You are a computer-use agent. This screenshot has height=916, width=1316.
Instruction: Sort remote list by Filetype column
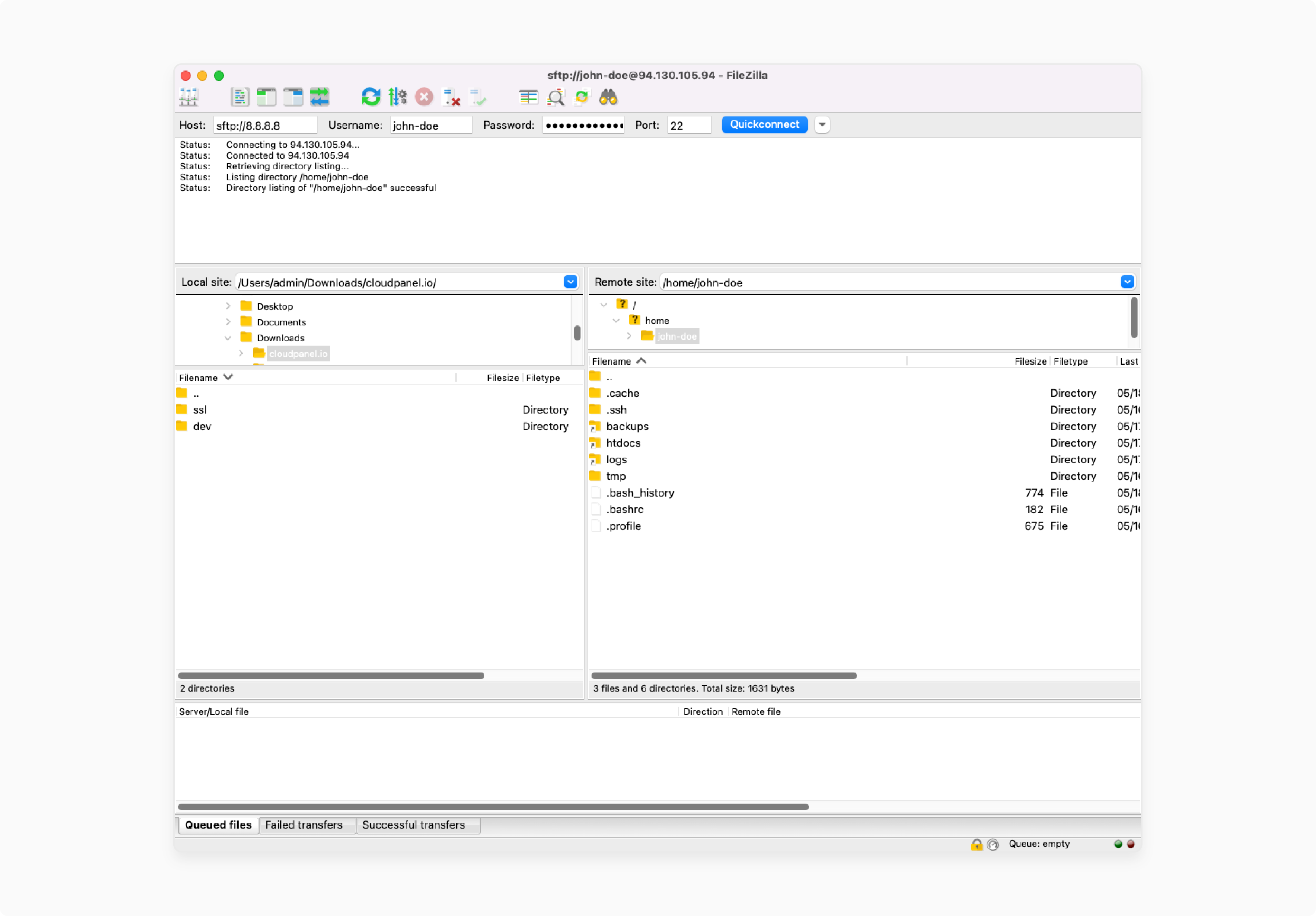[1083, 361]
